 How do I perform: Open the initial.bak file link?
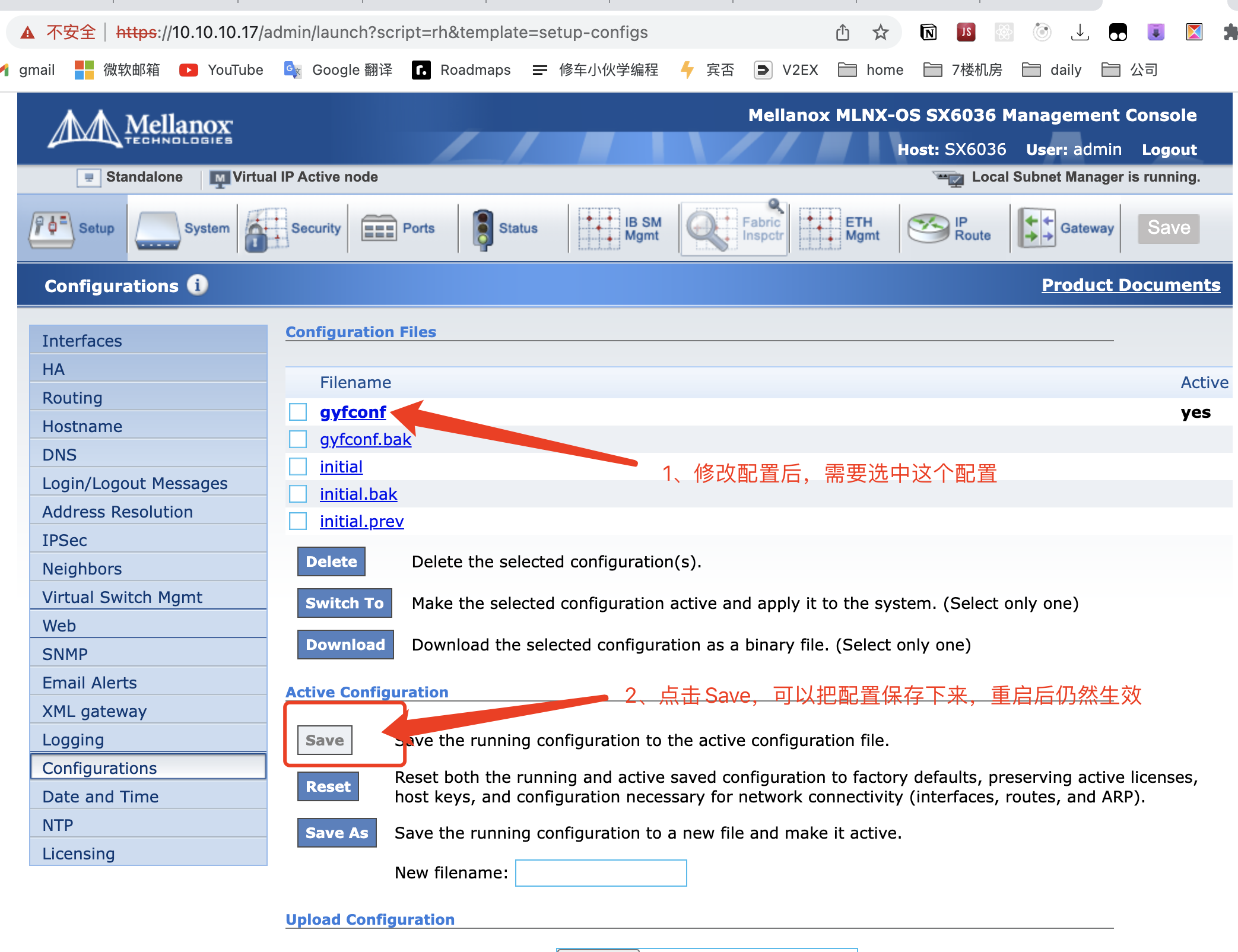coord(358,494)
